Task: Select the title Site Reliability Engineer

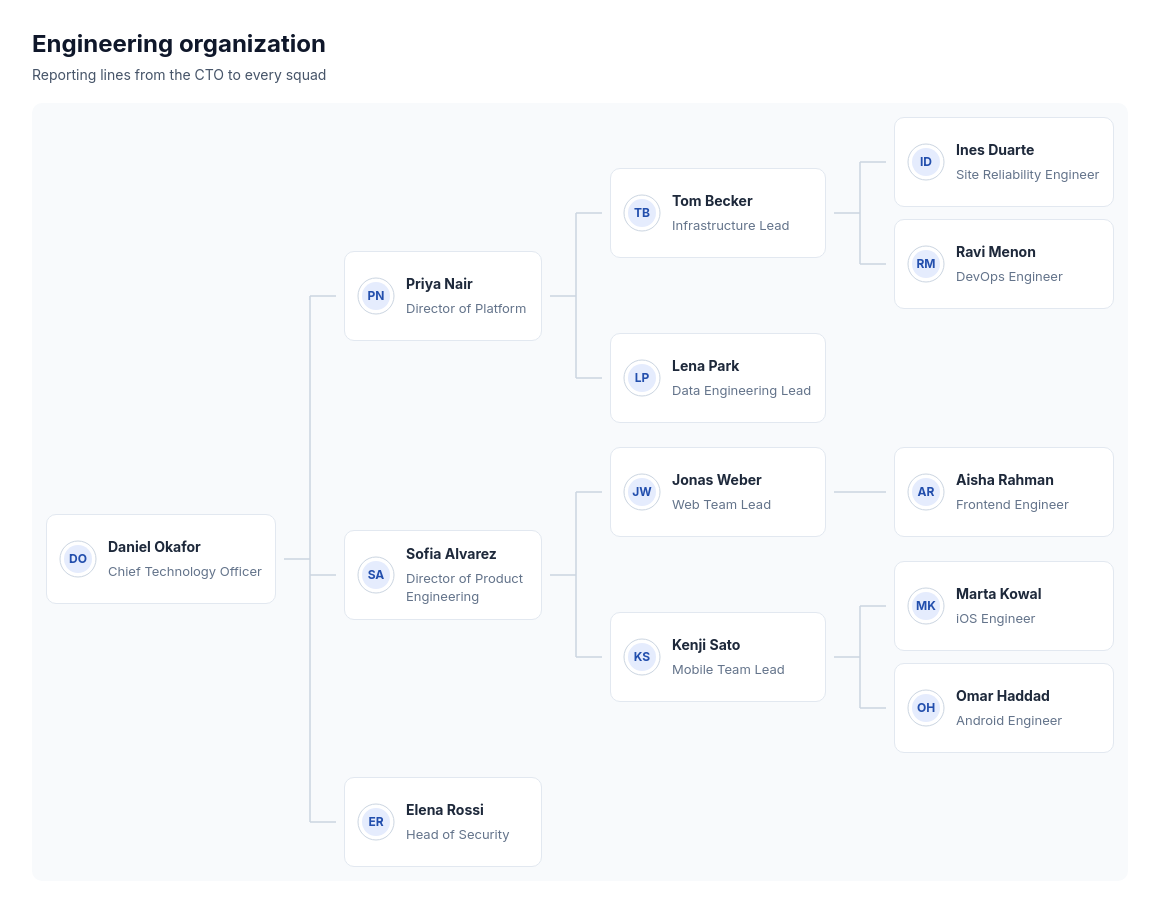Action: pos(1027,175)
